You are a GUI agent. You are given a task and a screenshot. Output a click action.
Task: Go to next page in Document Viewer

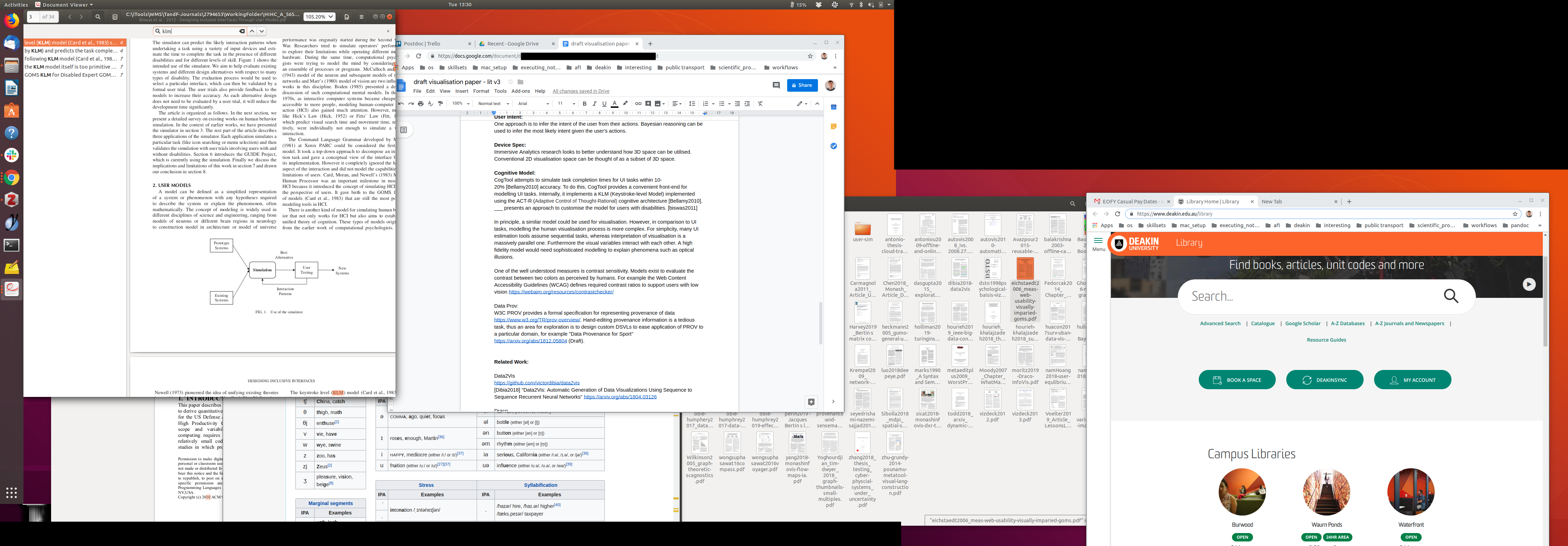click(x=81, y=17)
